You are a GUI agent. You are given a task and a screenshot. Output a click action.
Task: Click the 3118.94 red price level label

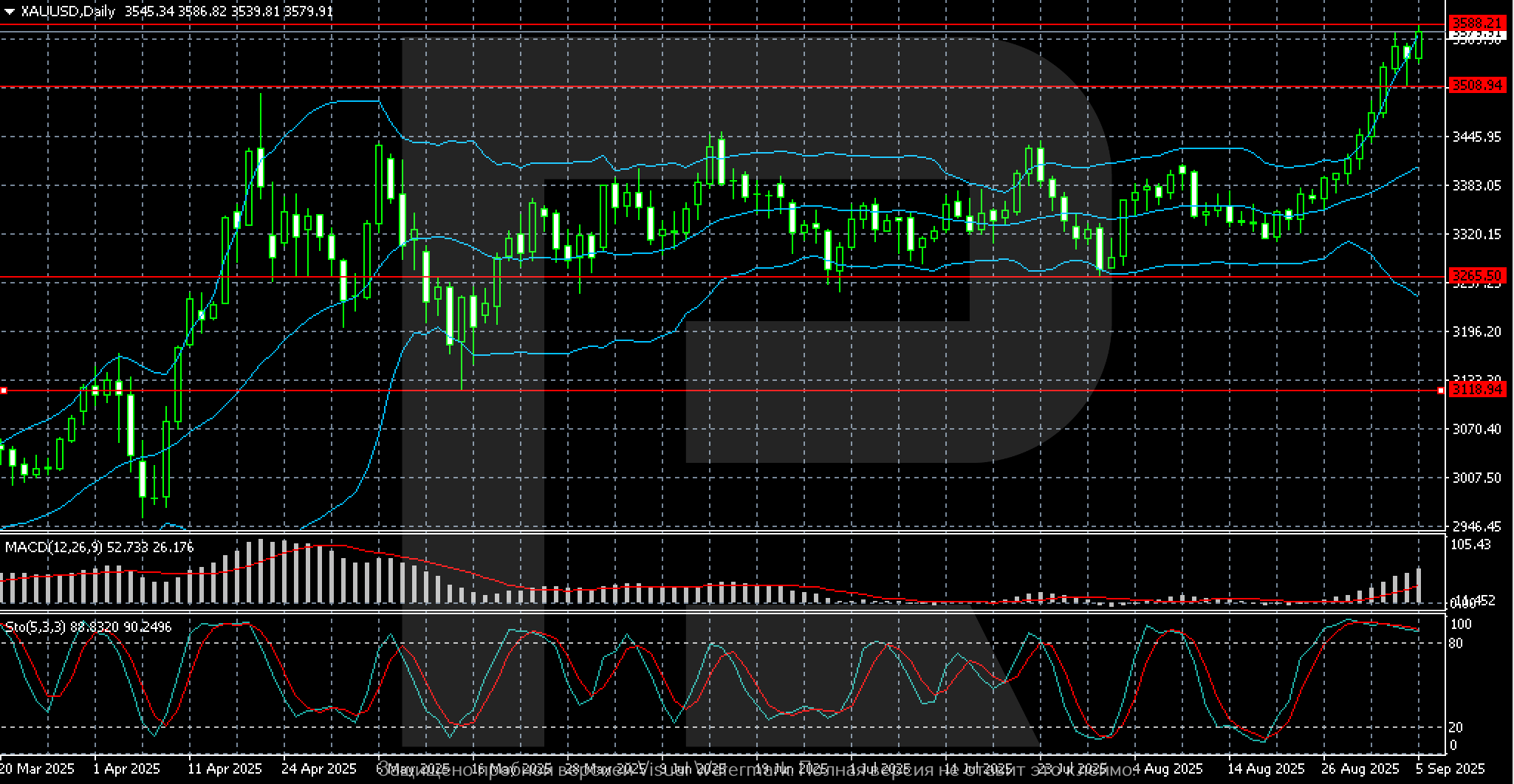pyautogui.click(x=1477, y=390)
